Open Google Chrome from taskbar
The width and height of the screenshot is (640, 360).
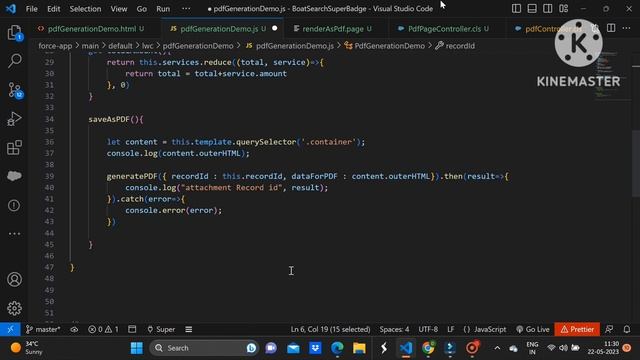pos(428,348)
